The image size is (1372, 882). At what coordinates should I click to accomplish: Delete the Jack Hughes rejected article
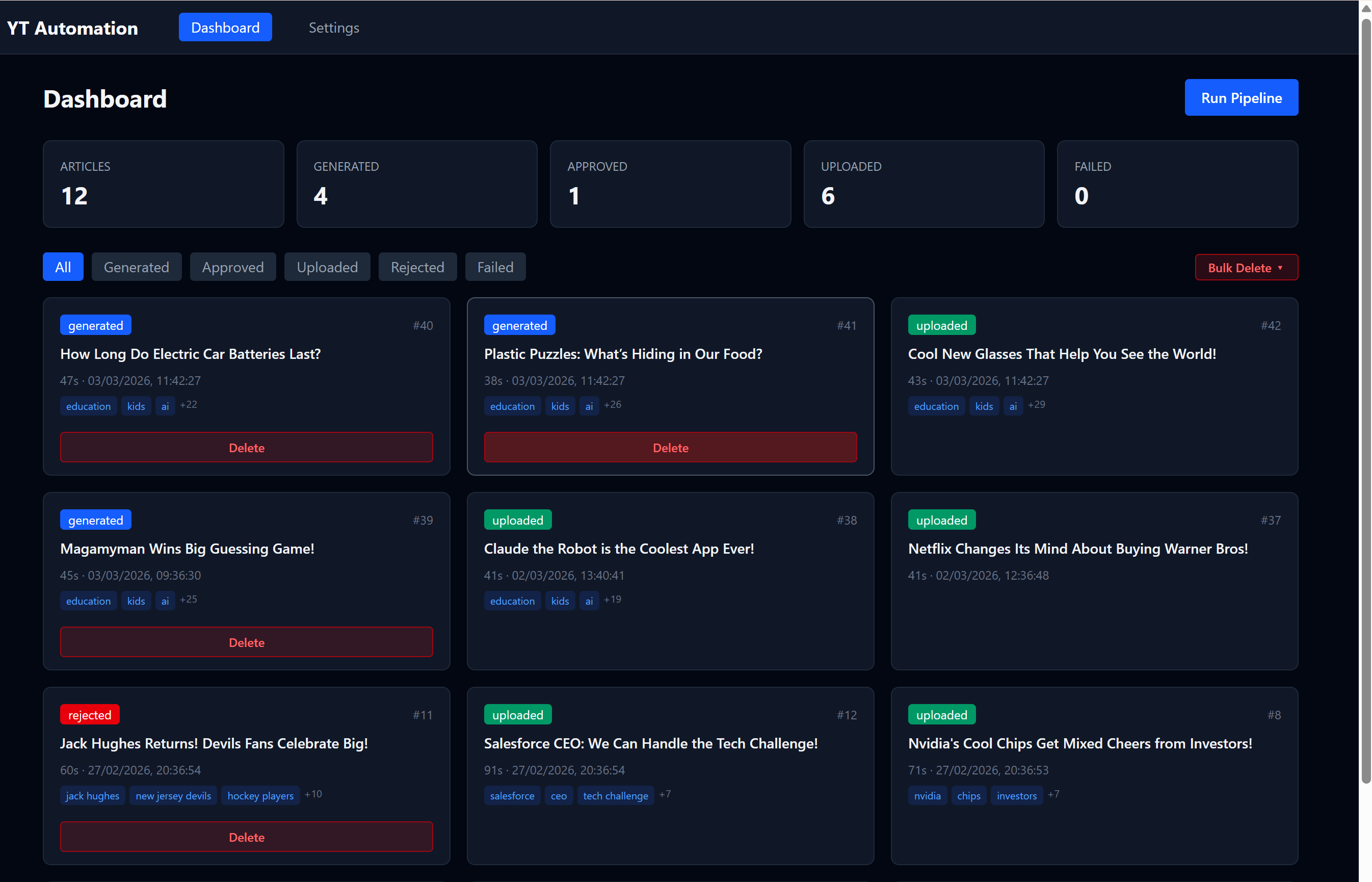coord(247,836)
